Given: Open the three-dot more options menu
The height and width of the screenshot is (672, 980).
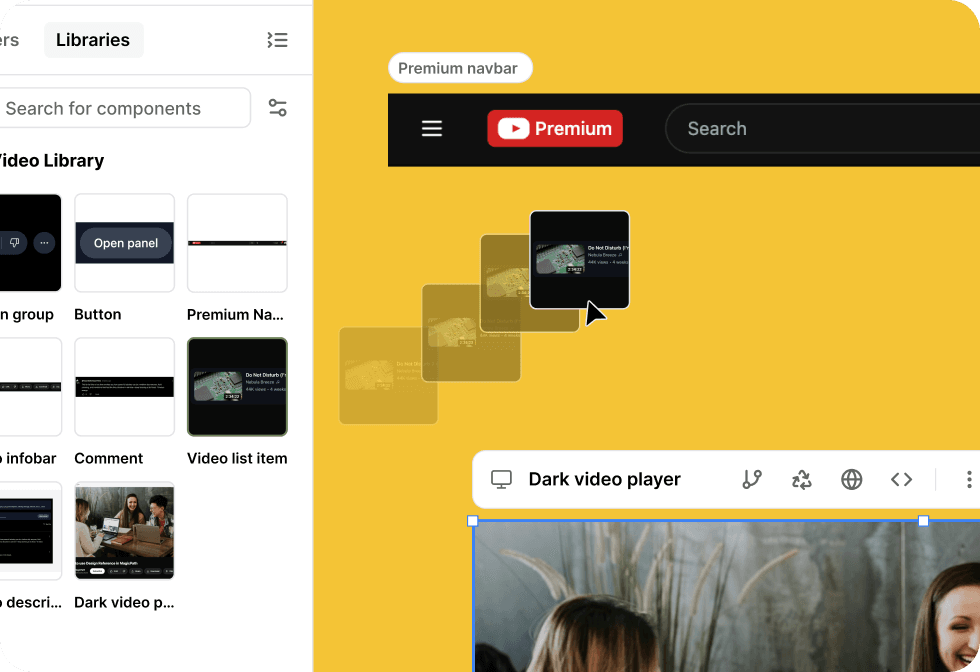Looking at the screenshot, I should click(968, 480).
